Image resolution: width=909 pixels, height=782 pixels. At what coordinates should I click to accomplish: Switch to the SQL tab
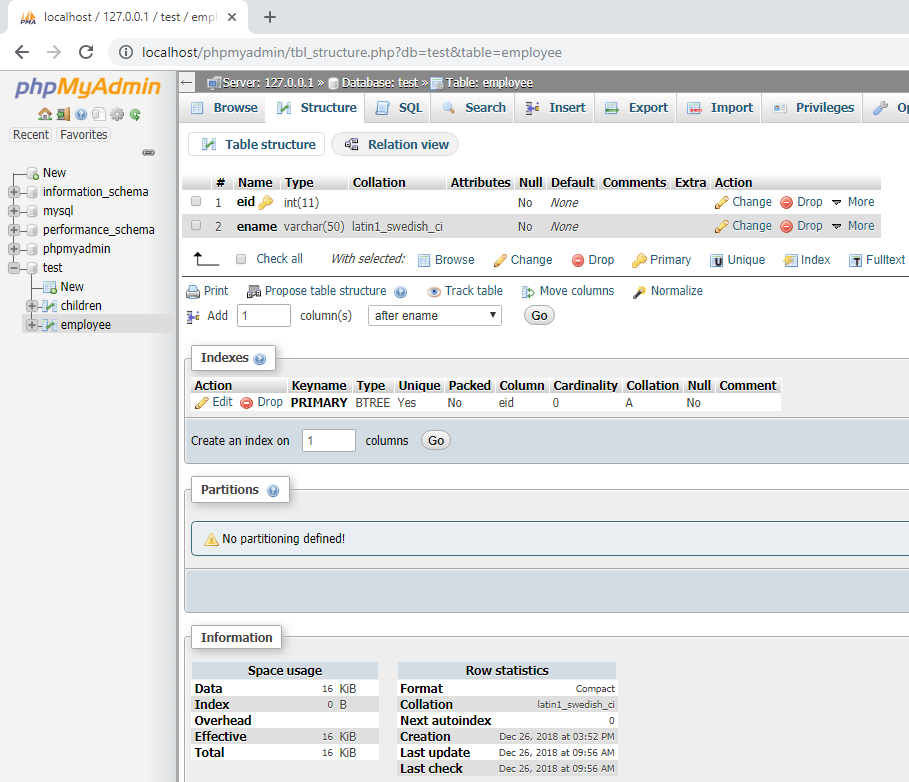coord(399,108)
